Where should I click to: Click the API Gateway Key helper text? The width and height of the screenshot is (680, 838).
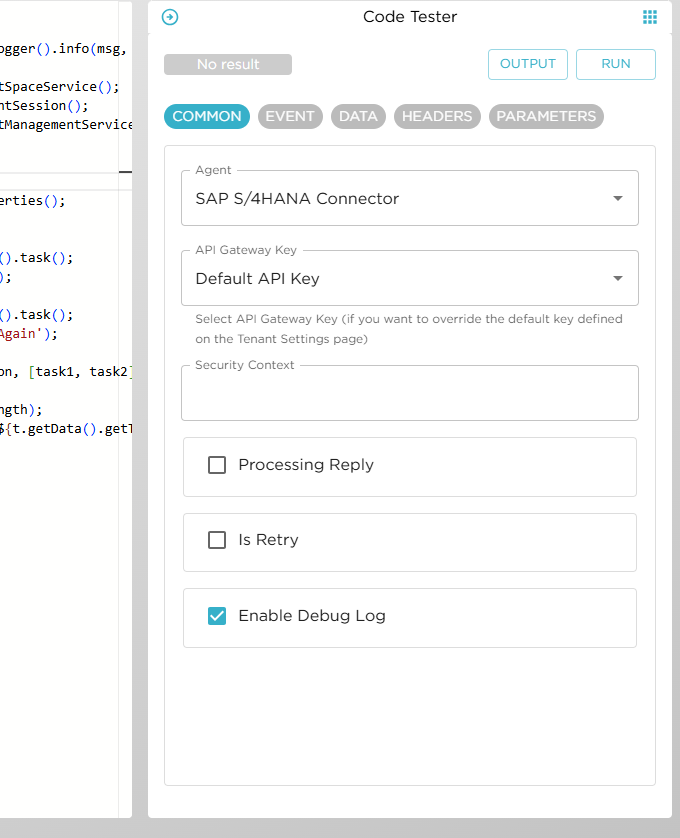[409, 329]
